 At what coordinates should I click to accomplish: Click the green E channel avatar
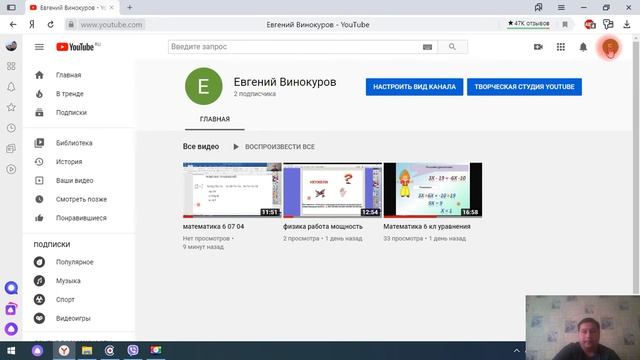pyautogui.click(x=204, y=86)
